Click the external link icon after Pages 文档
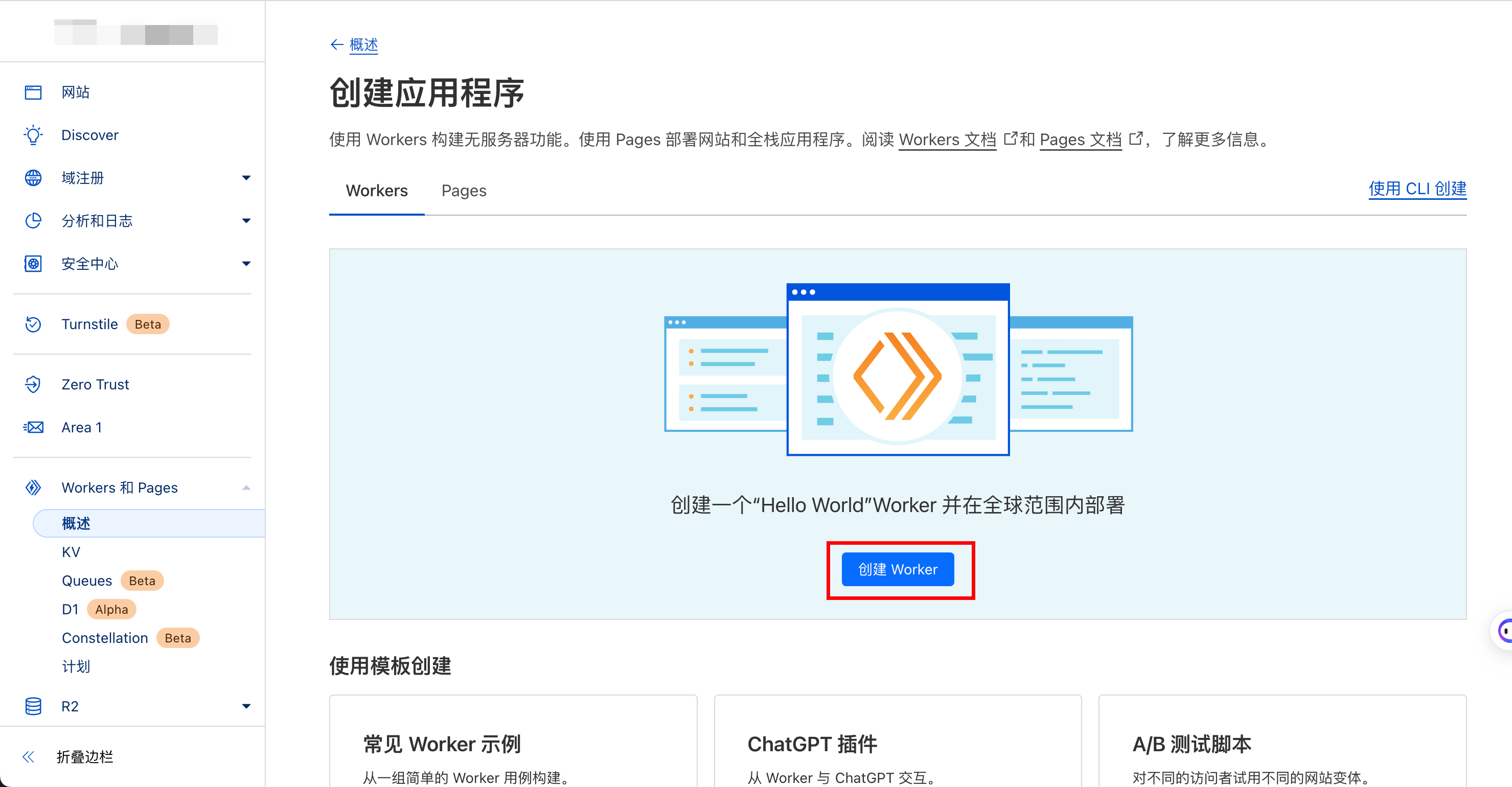 pyautogui.click(x=1136, y=138)
